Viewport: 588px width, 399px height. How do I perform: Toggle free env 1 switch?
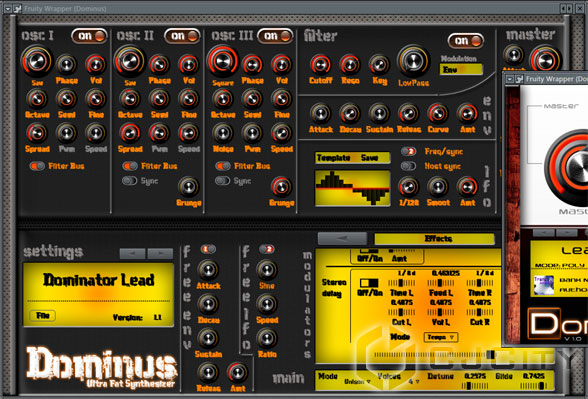point(208,249)
